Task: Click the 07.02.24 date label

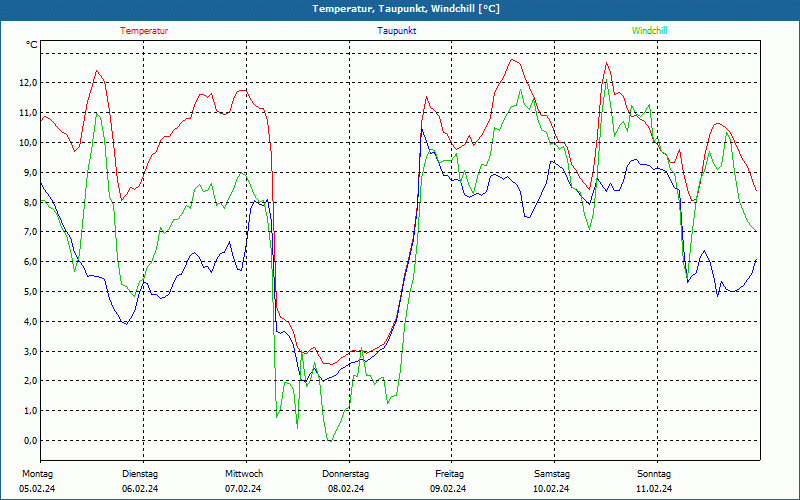Action: click(243, 489)
